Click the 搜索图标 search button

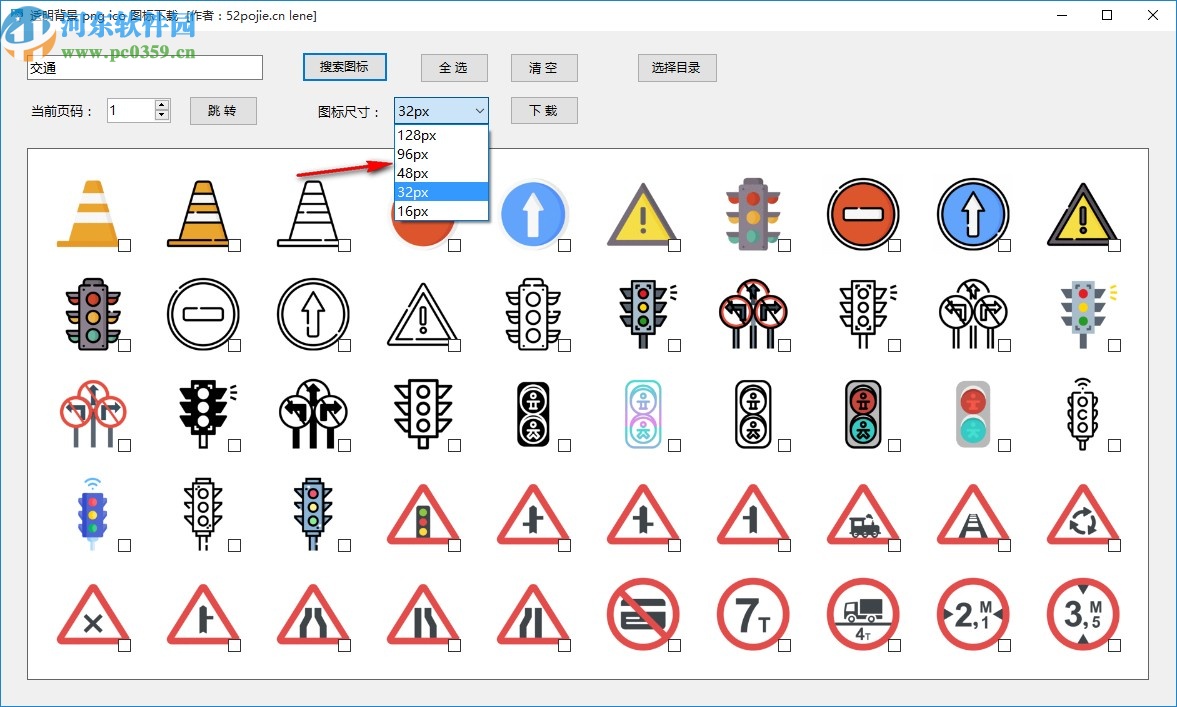(345, 67)
